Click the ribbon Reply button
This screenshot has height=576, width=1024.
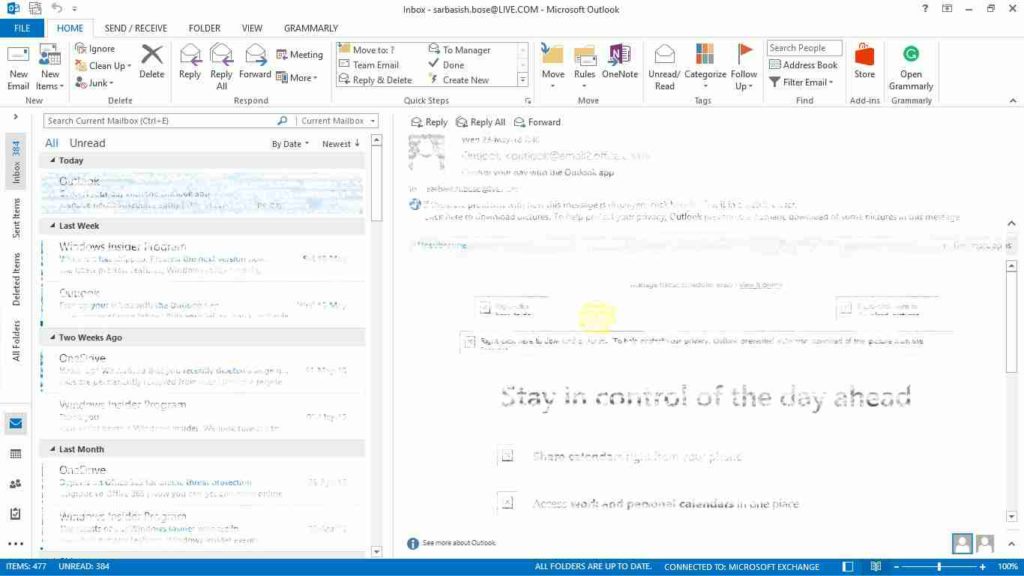190,62
